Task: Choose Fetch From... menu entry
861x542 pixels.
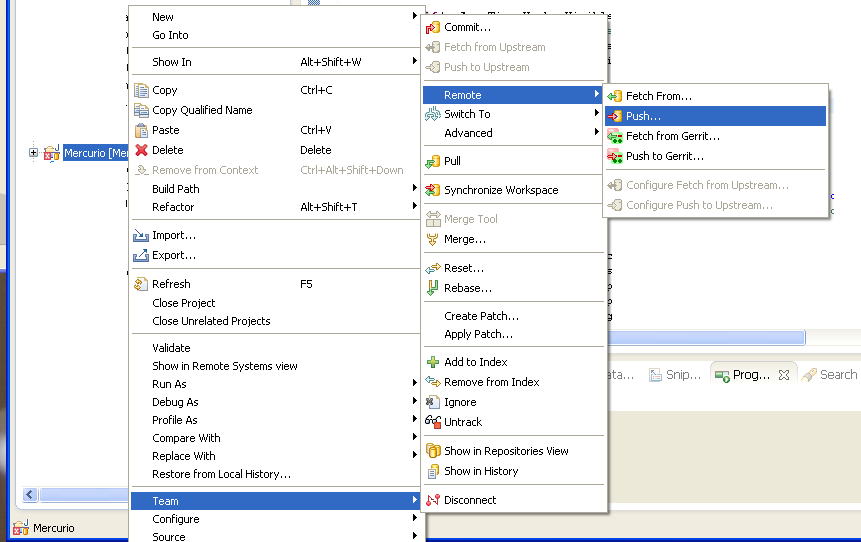Action: tap(658, 96)
